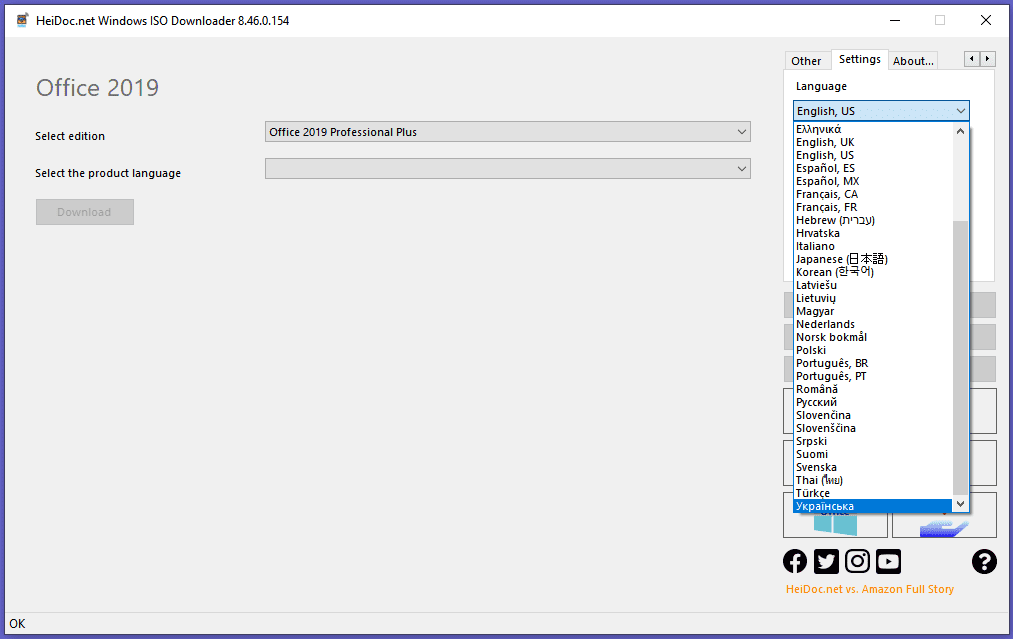Select Hrvatska in the list
The width and height of the screenshot is (1013, 639).
873,233
